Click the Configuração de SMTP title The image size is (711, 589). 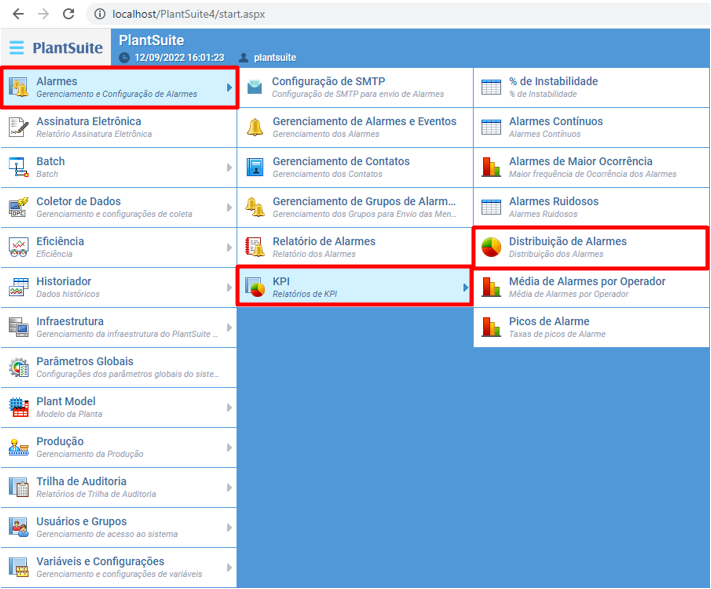pyautogui.click(x=328, y=81)
